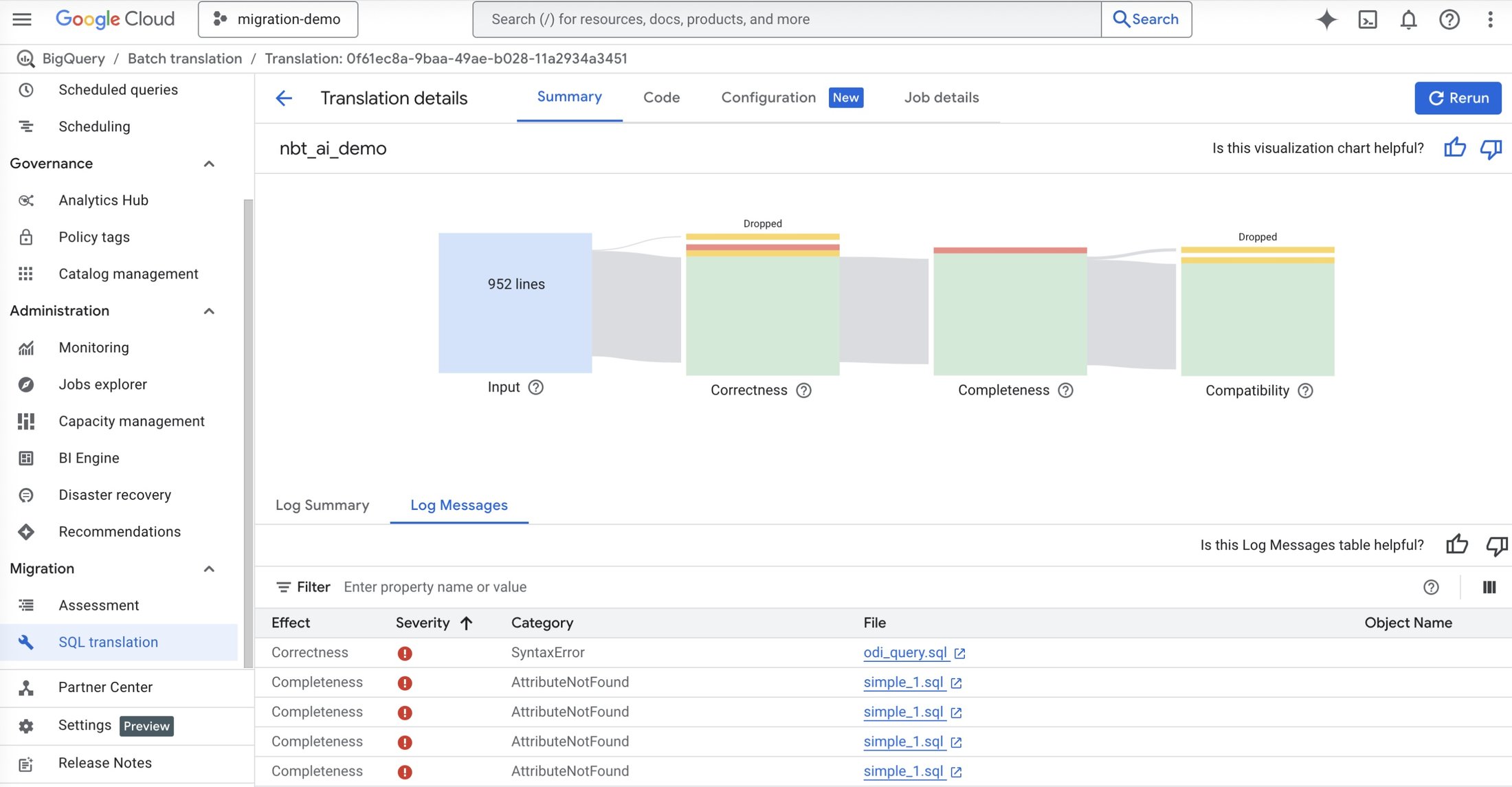Viewport: 1512px width, 787px height.
Task: Collapse the Migration section
Action: [x=209, y=568]
